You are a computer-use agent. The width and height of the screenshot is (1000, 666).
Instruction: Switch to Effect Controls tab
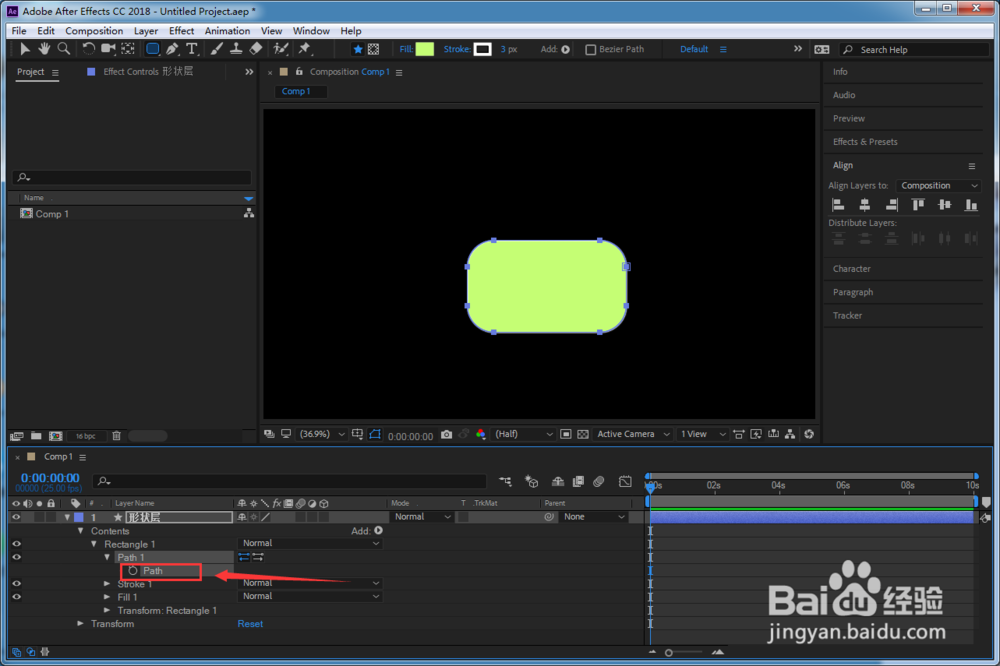click(148, 71)
